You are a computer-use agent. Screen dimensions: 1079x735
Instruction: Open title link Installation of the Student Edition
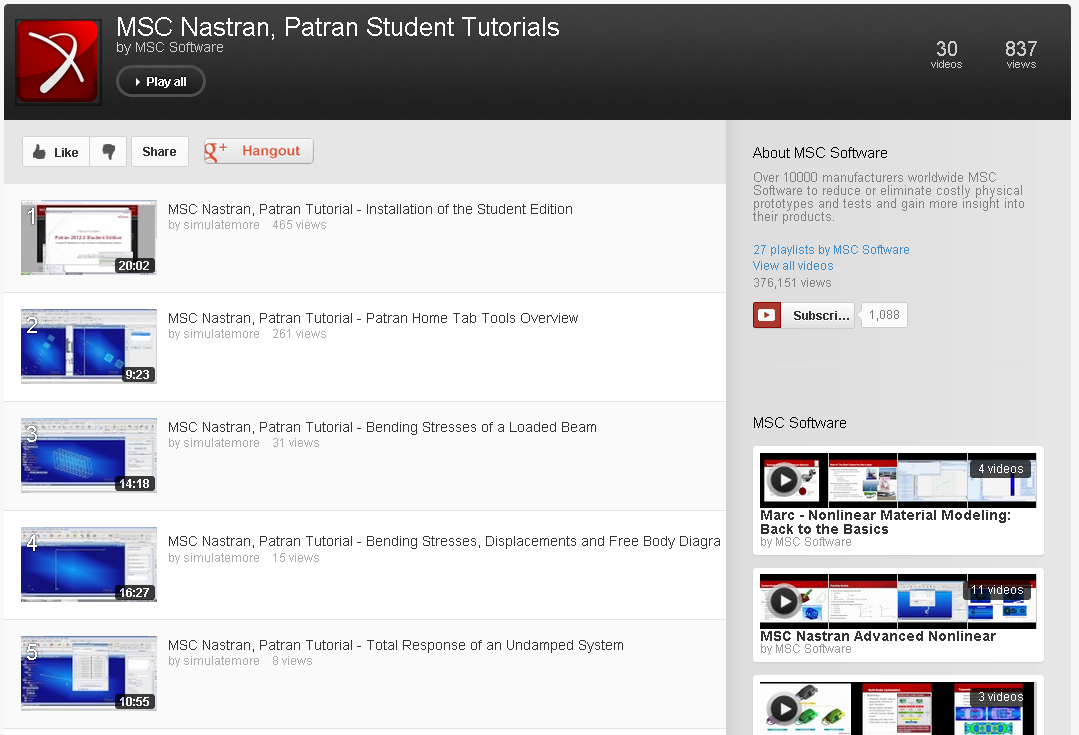point(370,209)
